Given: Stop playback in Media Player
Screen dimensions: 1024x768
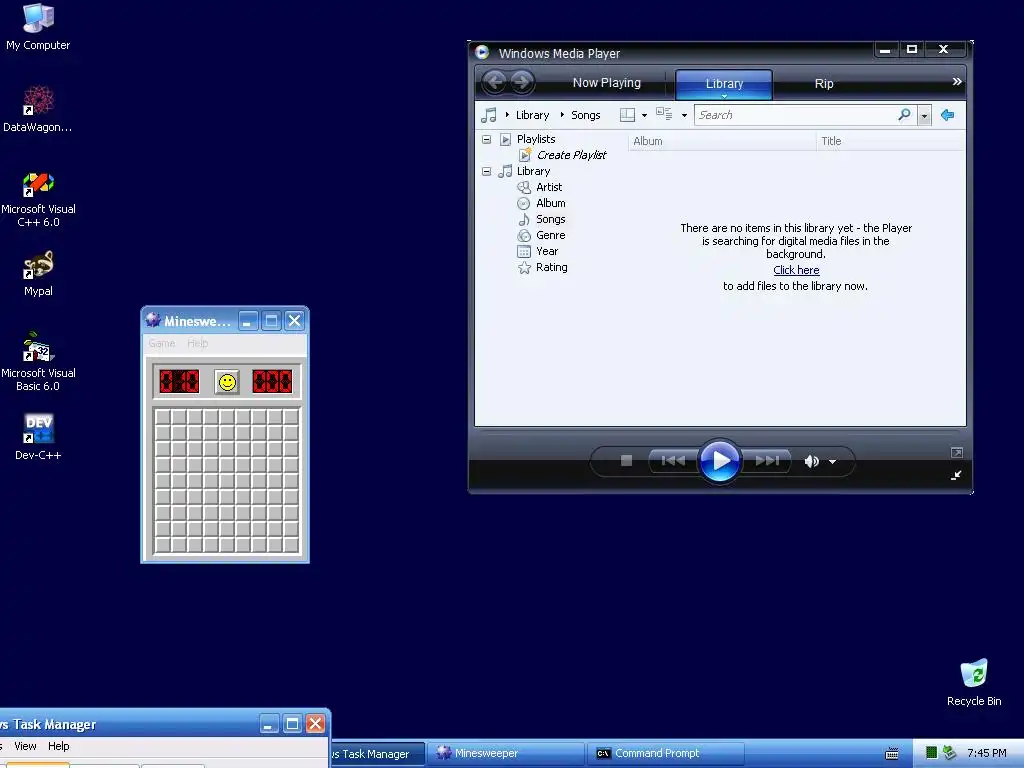Looking at the screenshot, I should click(x=626, y=461).
